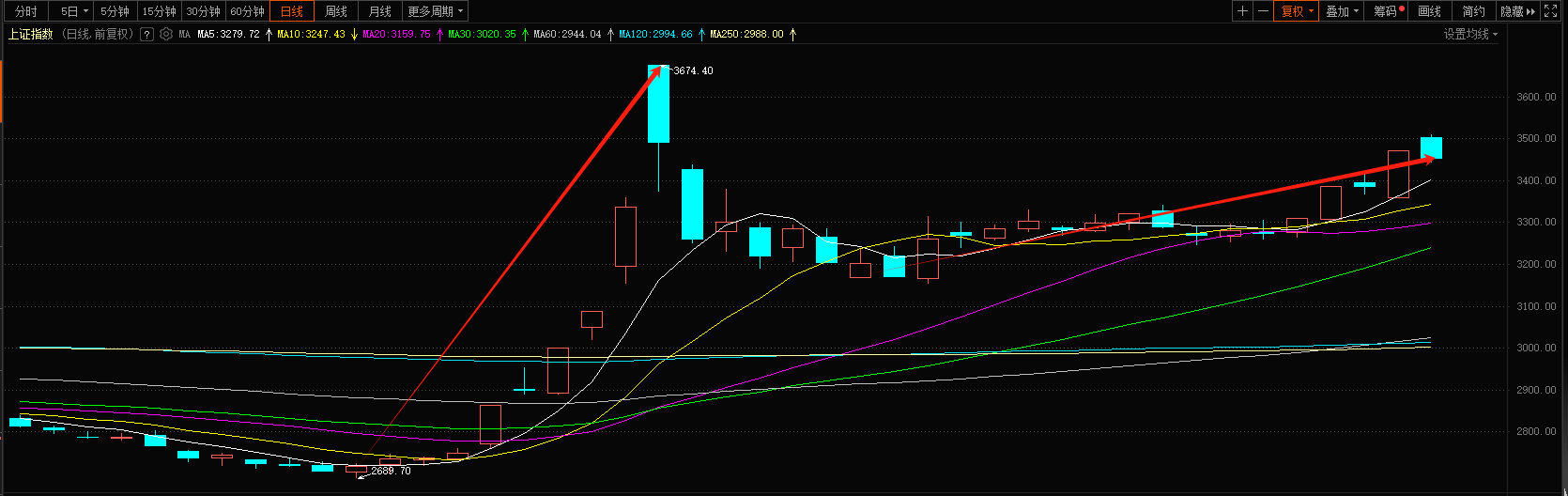Select the 日线 daily chart tab

click(292, 11)
